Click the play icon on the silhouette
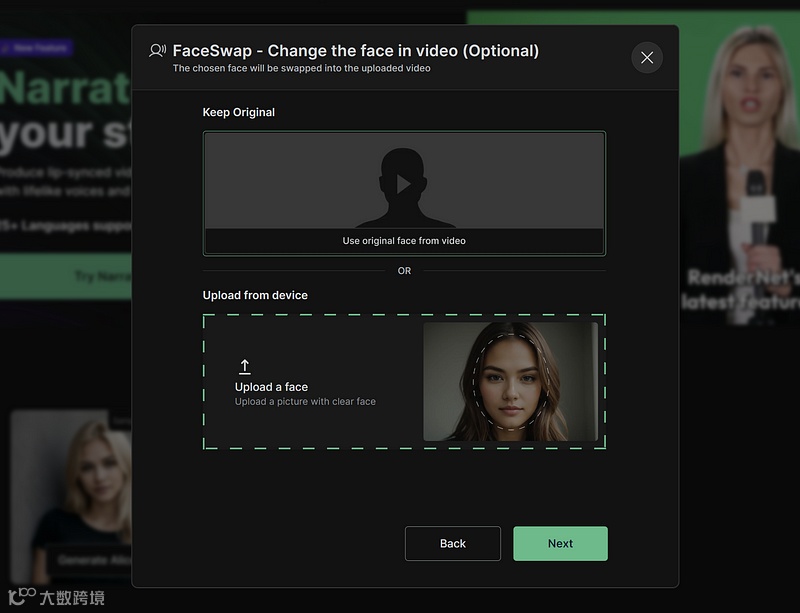The width and height of the screenshot is (800, 613). pos(404,184)
